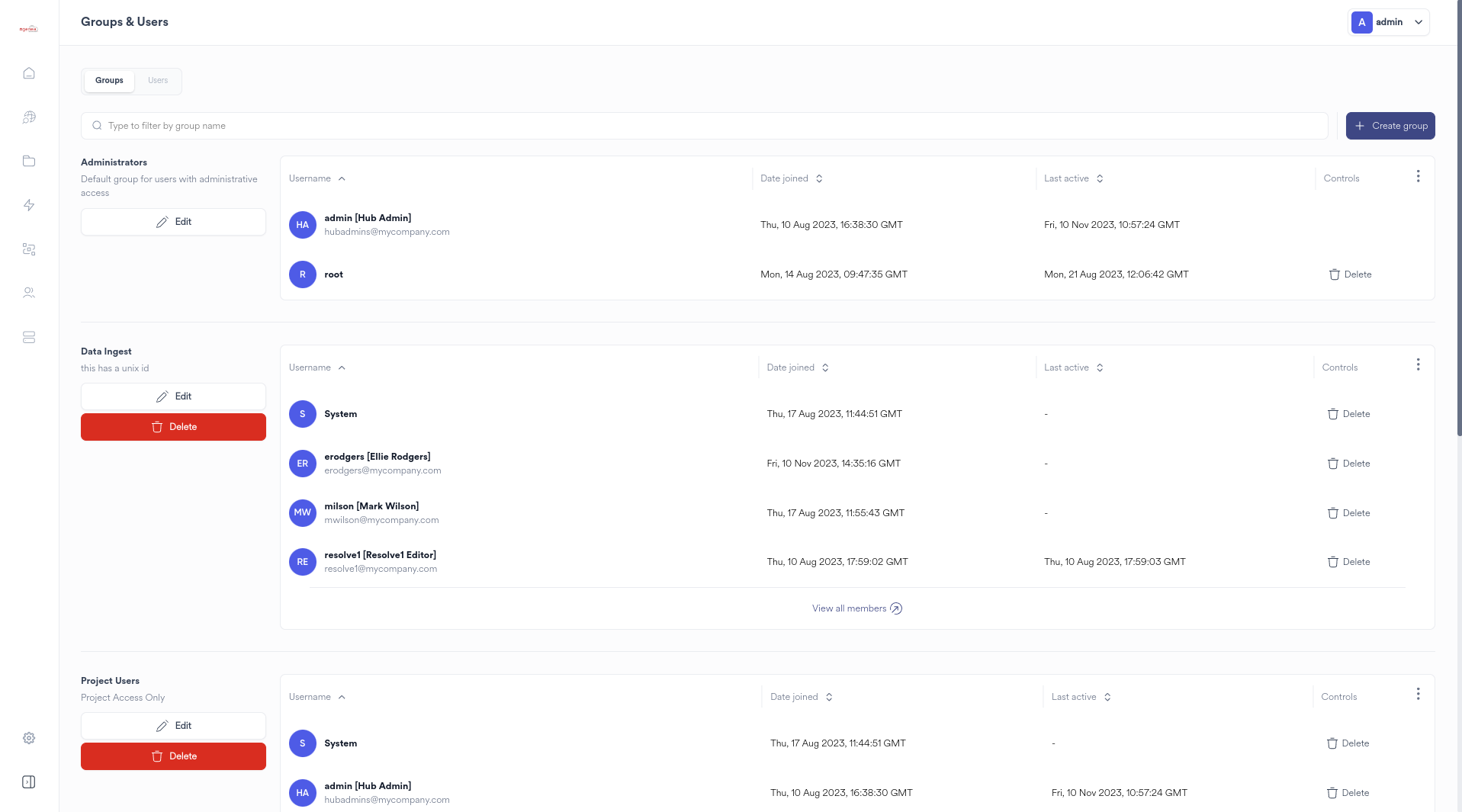
Task: Toggle Date joined sorting in Data Ingest table
Action: (x=824, y=367)
